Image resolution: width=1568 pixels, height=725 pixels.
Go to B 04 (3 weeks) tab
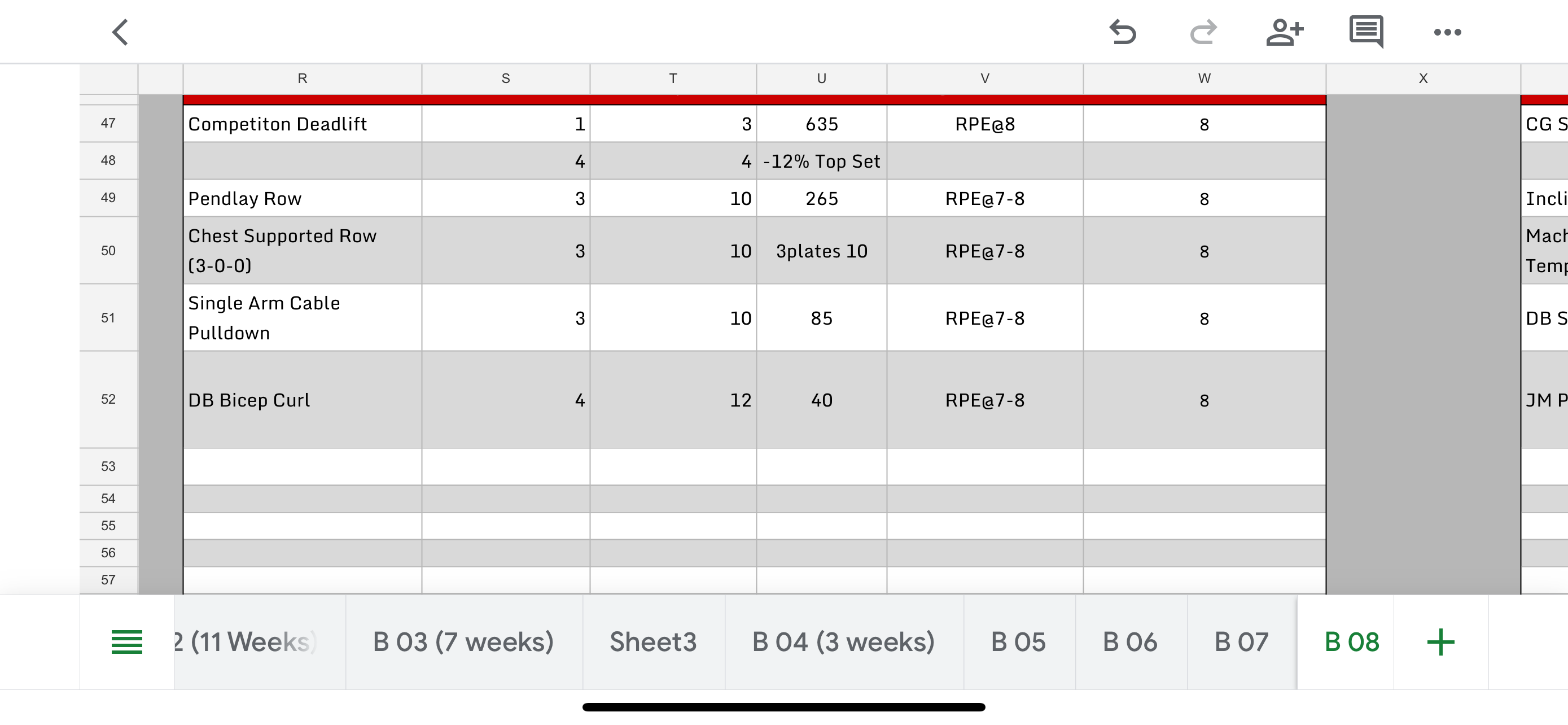843,642
